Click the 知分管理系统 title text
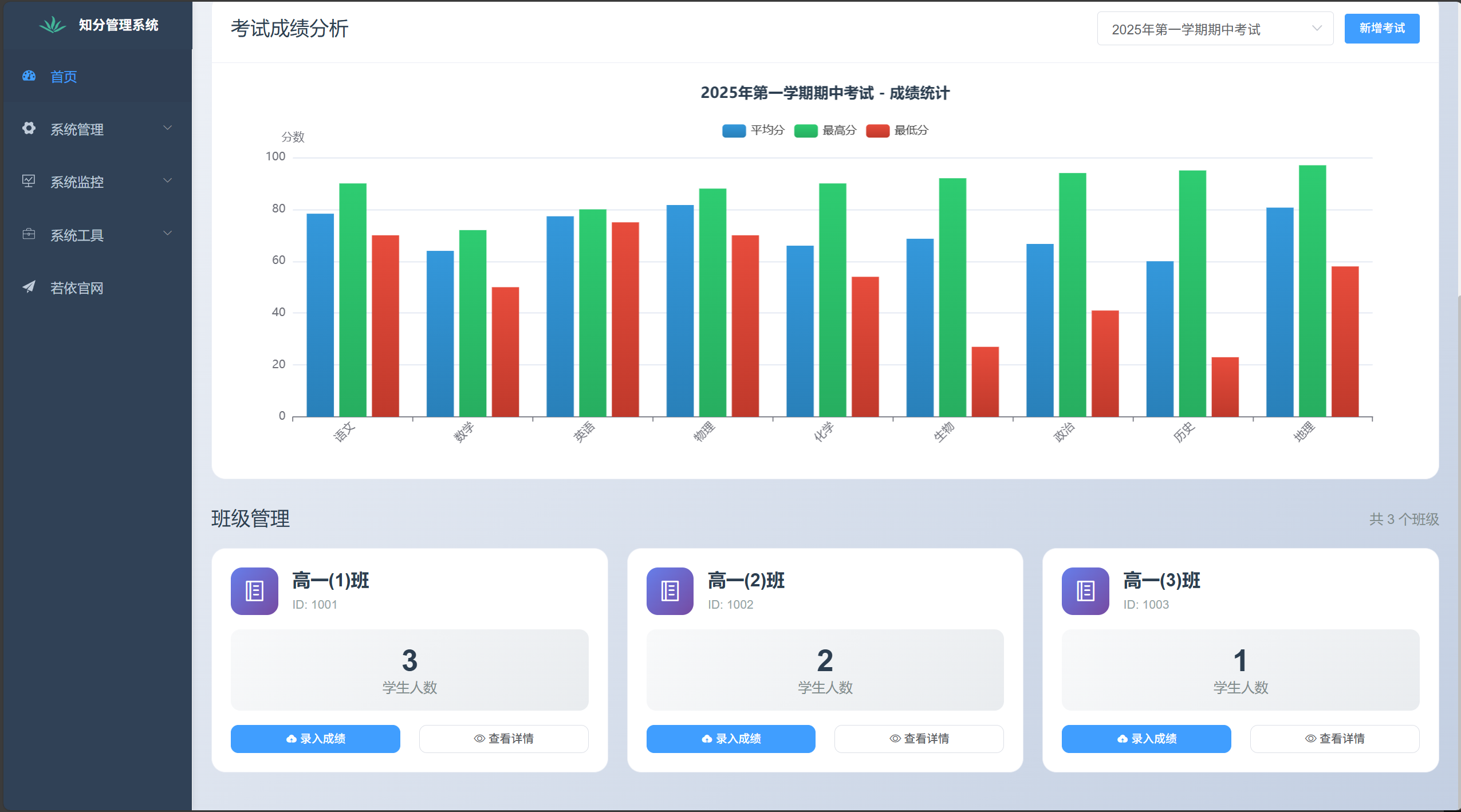The height and width of the screenshot is (812, 1461). click(x=119, y=25)
